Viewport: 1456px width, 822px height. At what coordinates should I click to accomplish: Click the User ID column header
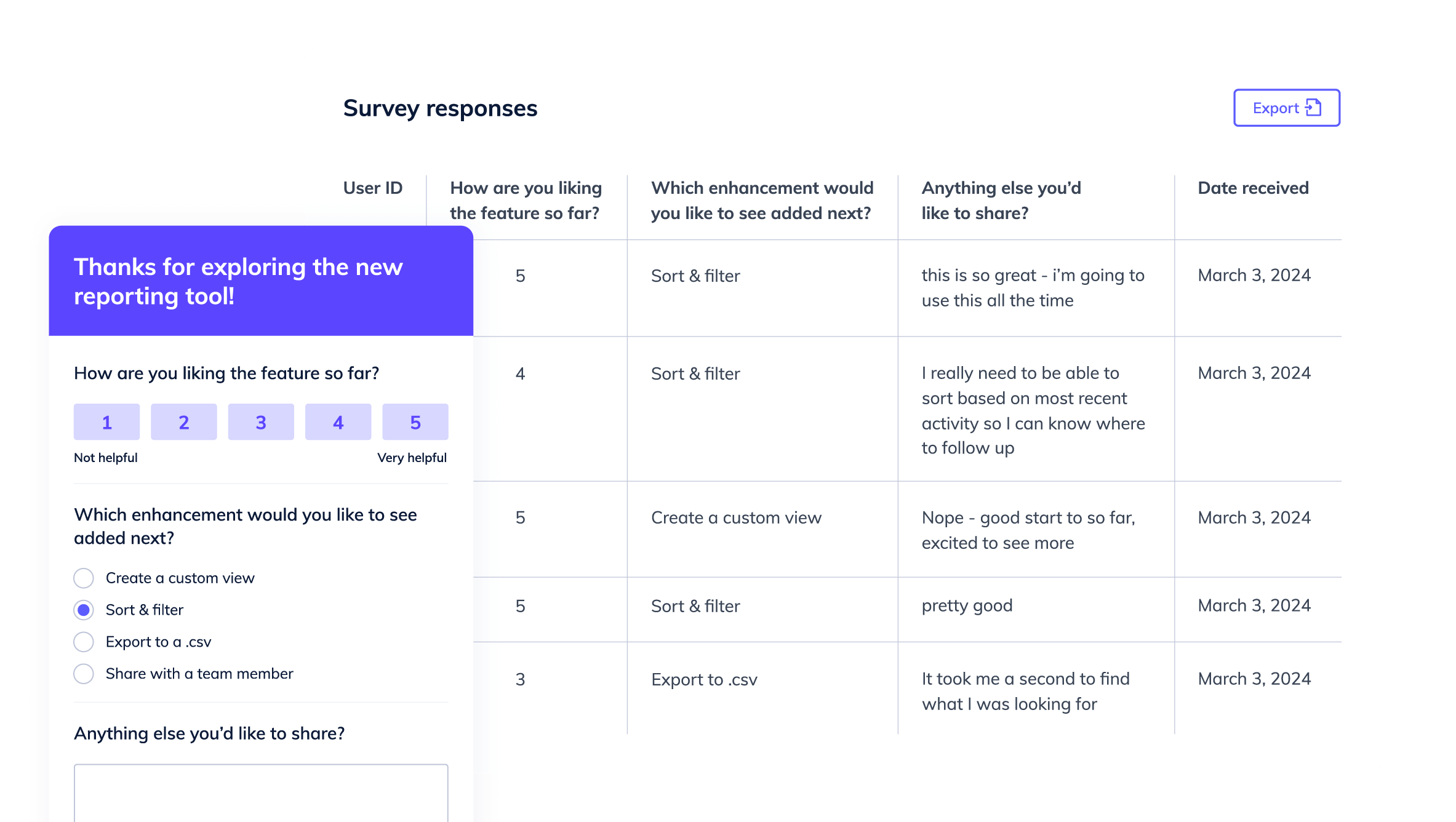coord(373,188)
